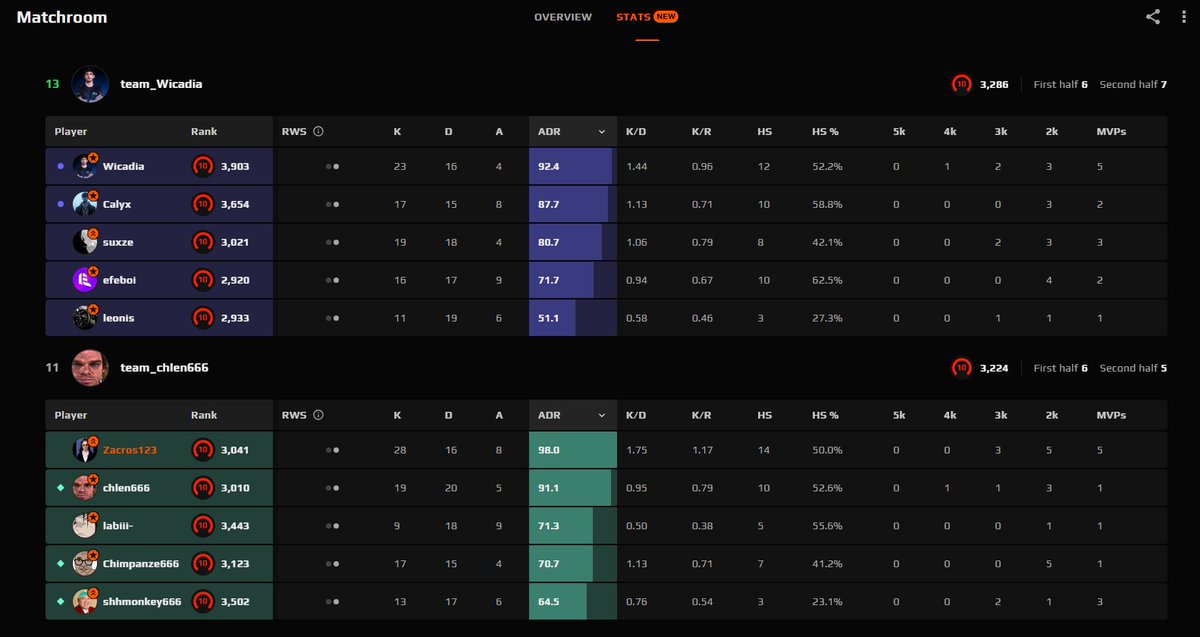
Task: Sort team_chlen666 table by 2k column
Action: tap(1051, 415)
